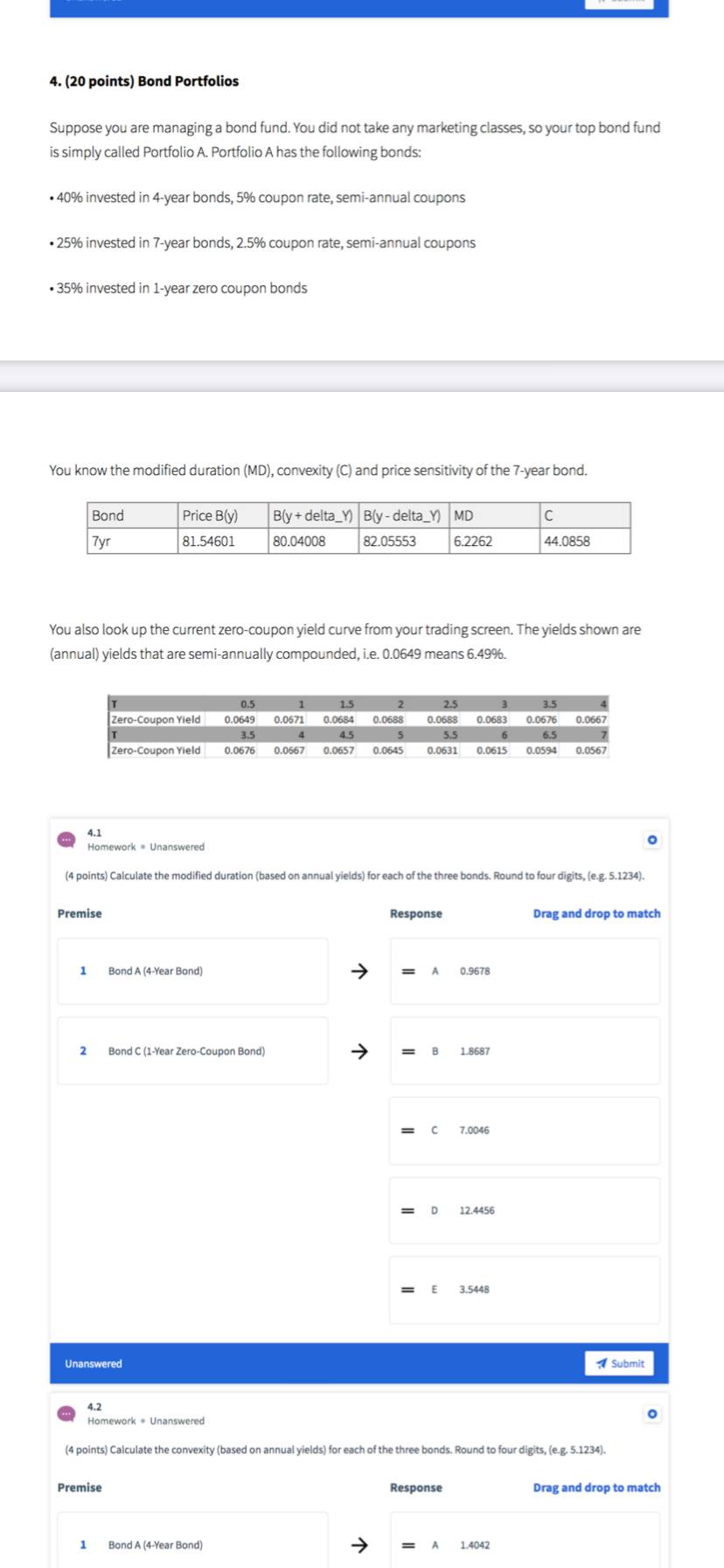Select response option D 12.4456
The height and width of the screenshot is (1568, 724).
[x=525, y=1210]
